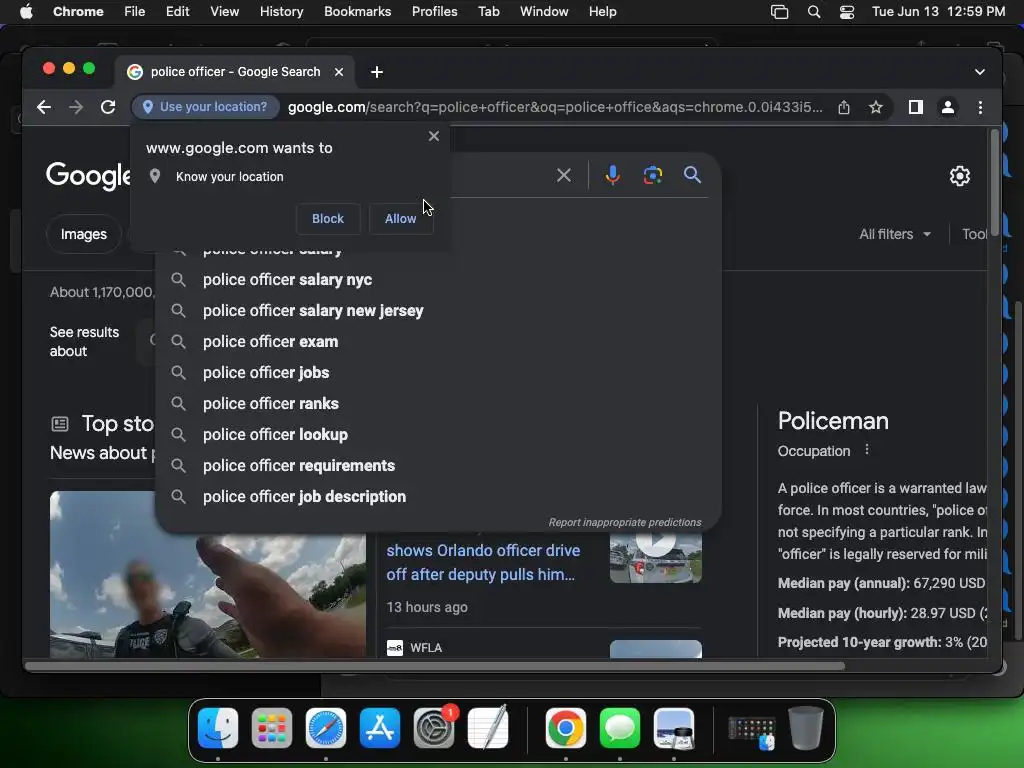Choose suggestion 'police officer ranks'
Viewport: 1024px width, 768px height.
(x=438, y=404)
